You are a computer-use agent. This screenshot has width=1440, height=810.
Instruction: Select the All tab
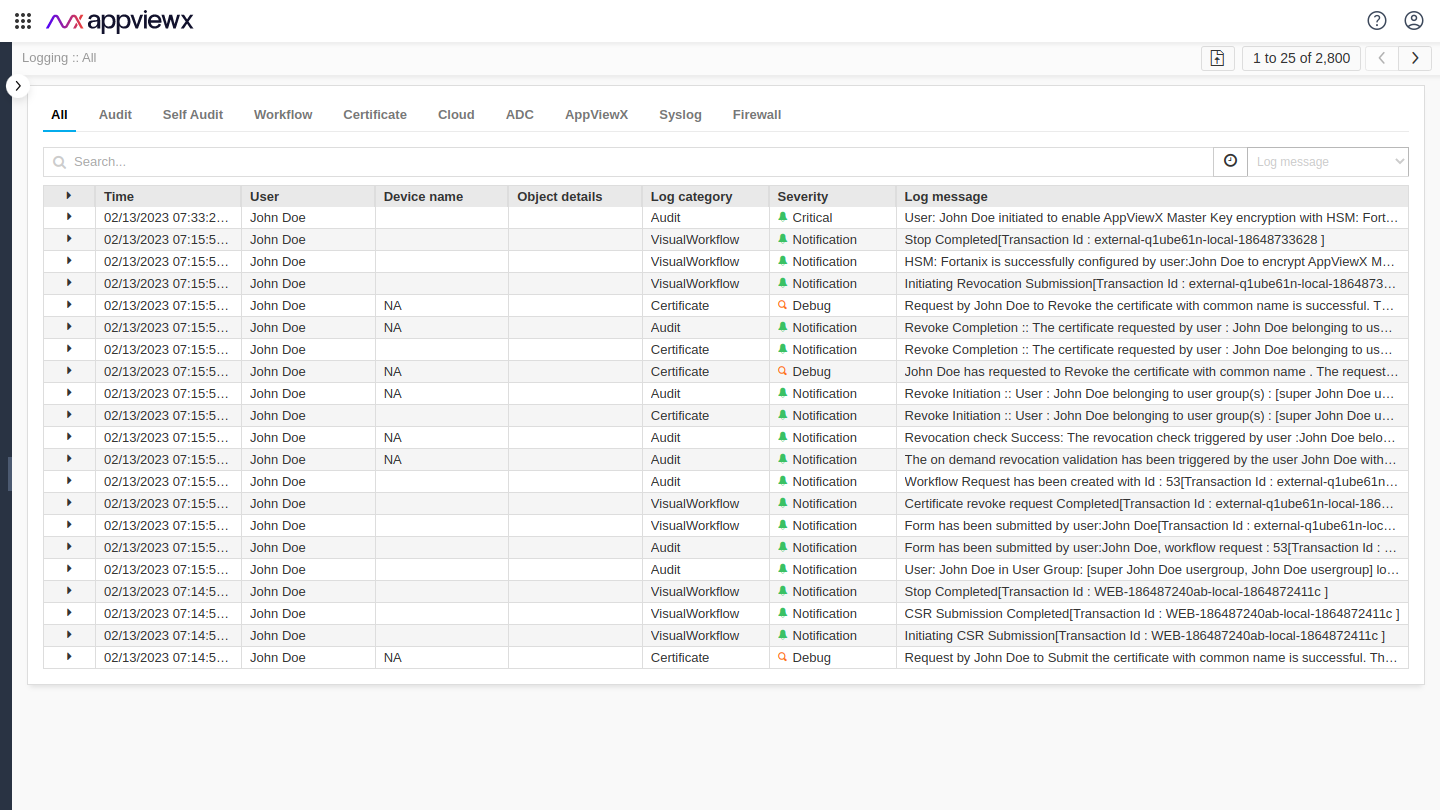[60, 115]
